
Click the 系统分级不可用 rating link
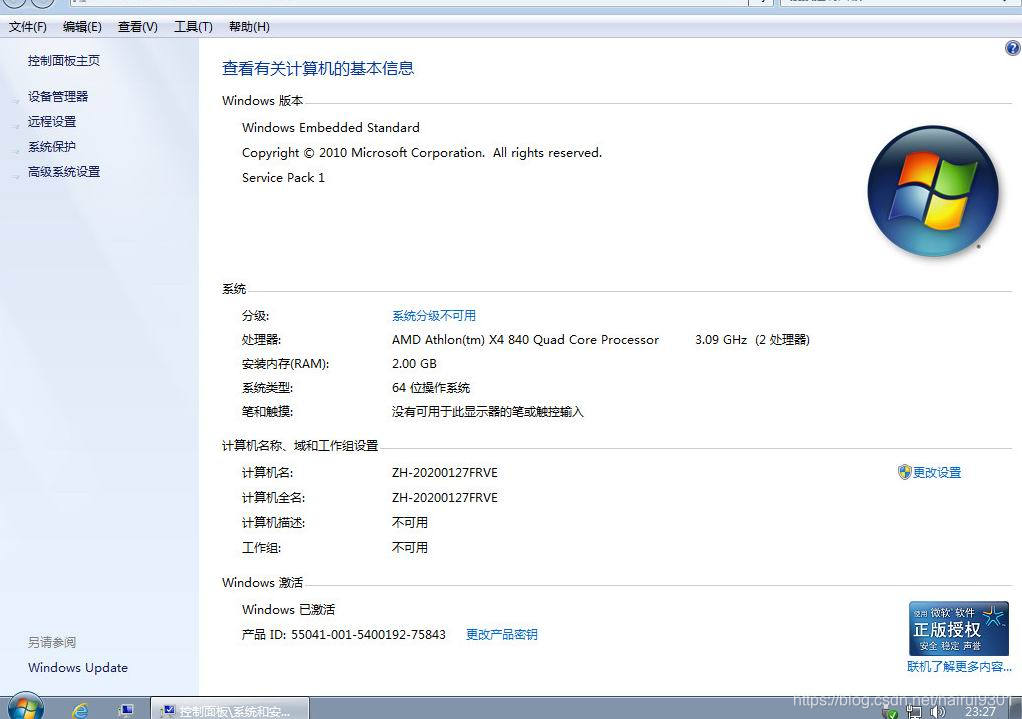click(x=433, y=315)
